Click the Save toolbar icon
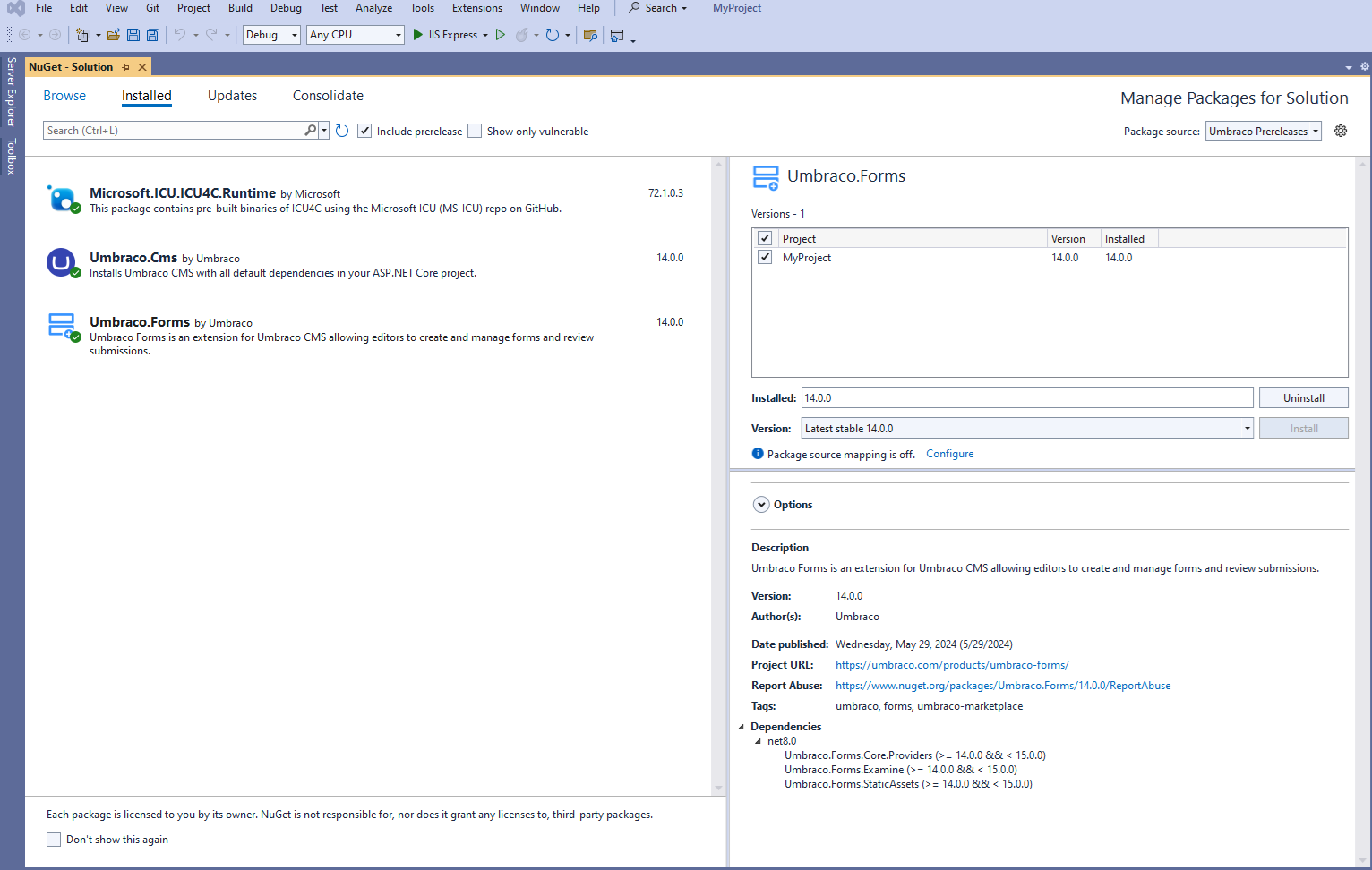The width and height of the screenshot is (1372, 870). (x=133, y=34)
